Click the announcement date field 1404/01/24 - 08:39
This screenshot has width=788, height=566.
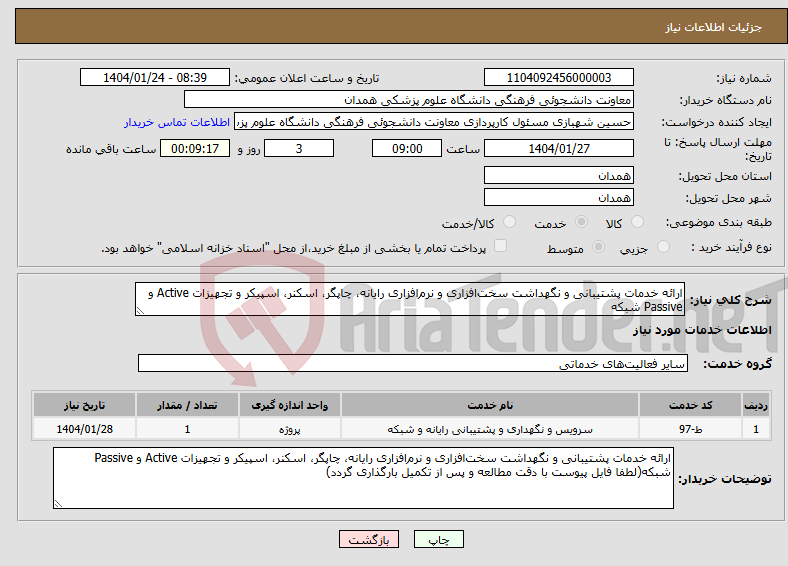[155, 77]
